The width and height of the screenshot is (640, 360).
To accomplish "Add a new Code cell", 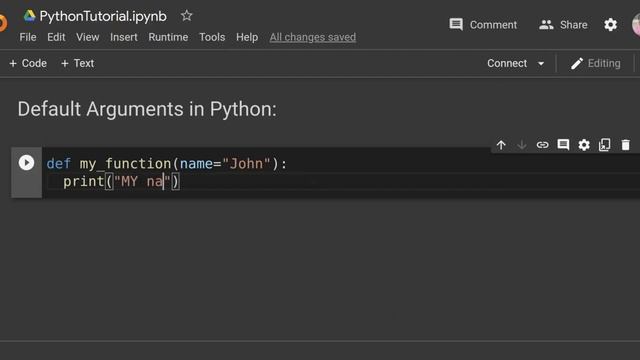I will point(28,63).
